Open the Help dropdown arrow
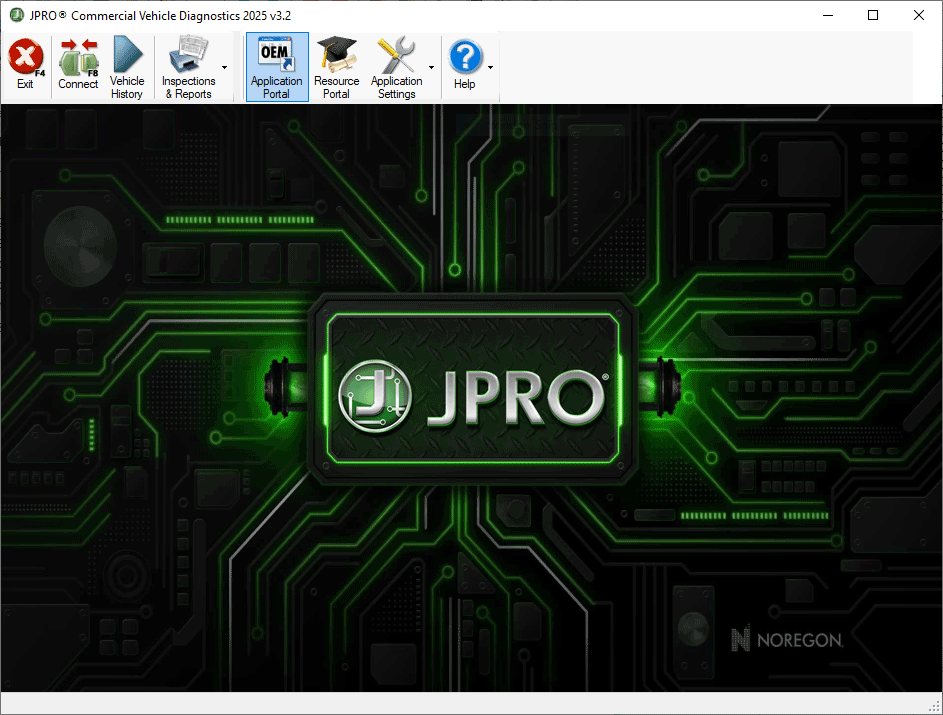Screen dimensions: 943x715 click(x=488, y=67)
